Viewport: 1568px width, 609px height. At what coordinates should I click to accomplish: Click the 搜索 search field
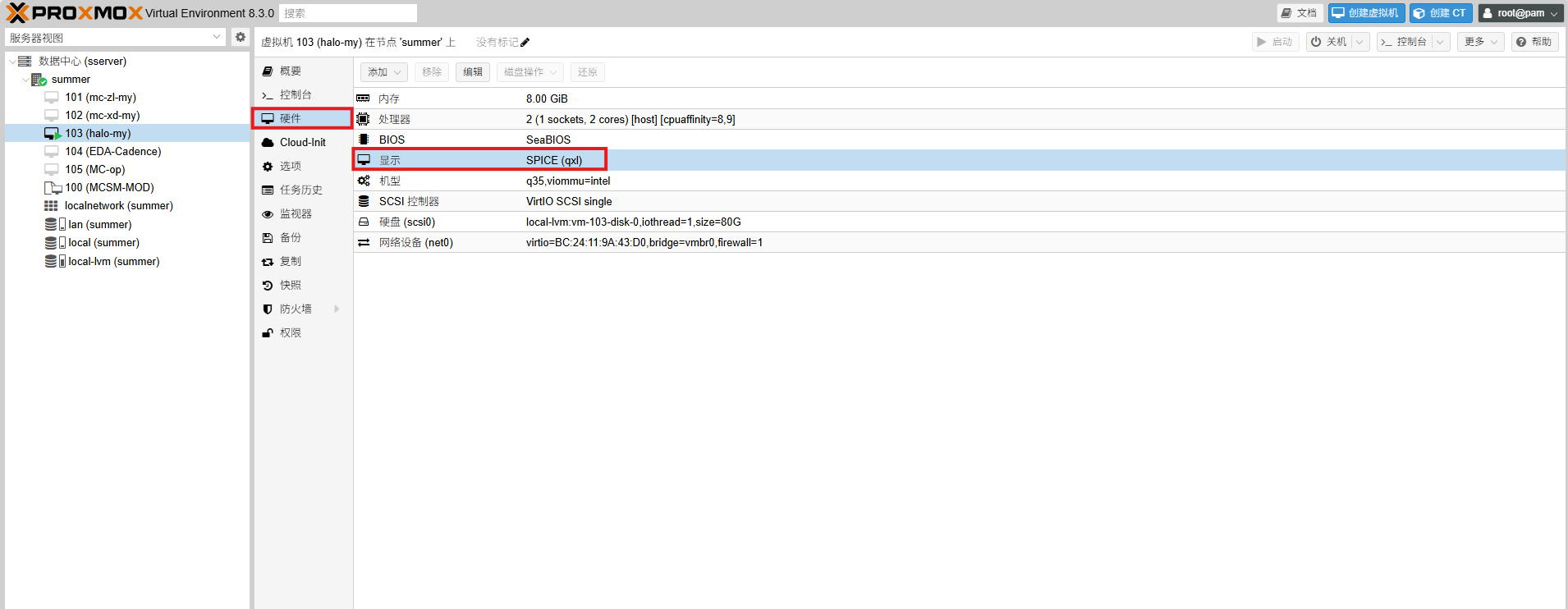pos(348,13)
